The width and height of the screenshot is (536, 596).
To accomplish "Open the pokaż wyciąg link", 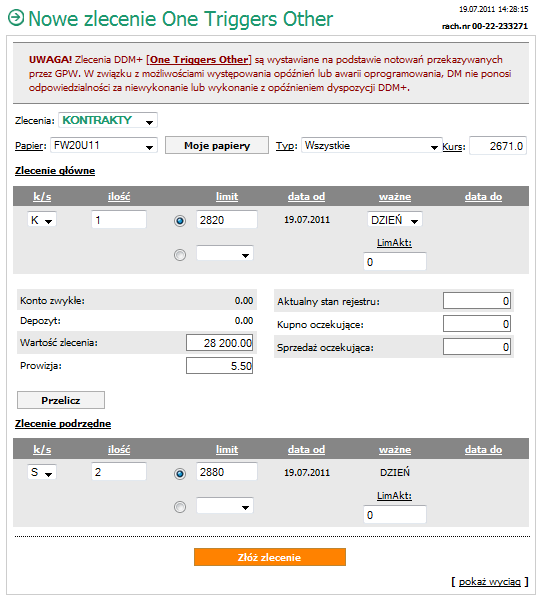I will click(x=490, y=582).
